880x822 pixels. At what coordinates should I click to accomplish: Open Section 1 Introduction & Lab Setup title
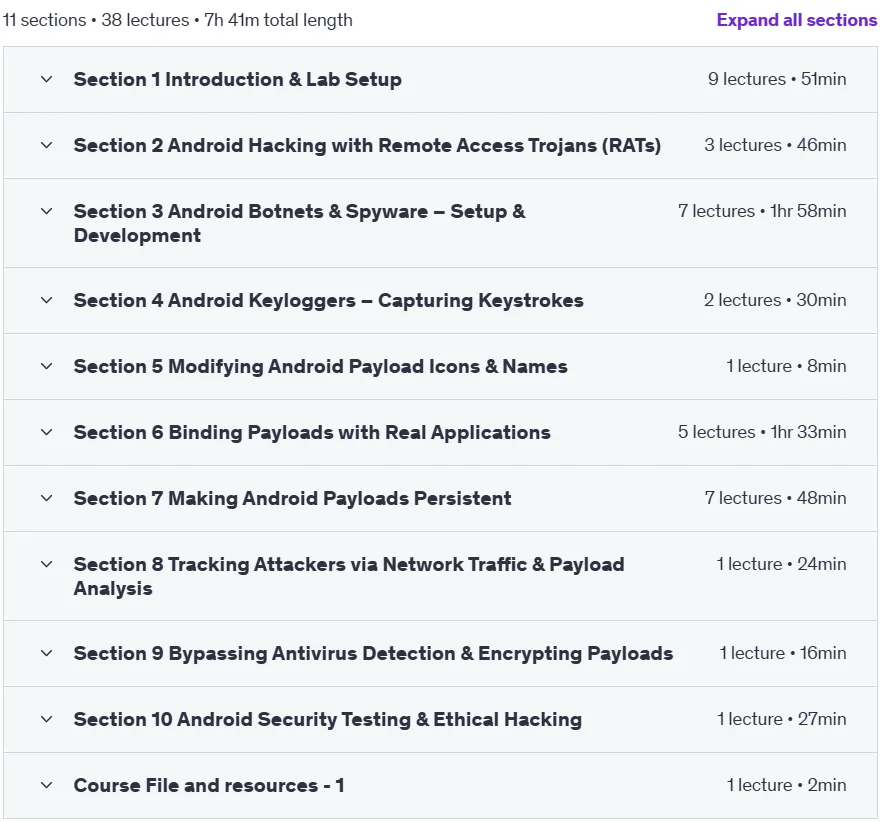(x=237, y=79)
